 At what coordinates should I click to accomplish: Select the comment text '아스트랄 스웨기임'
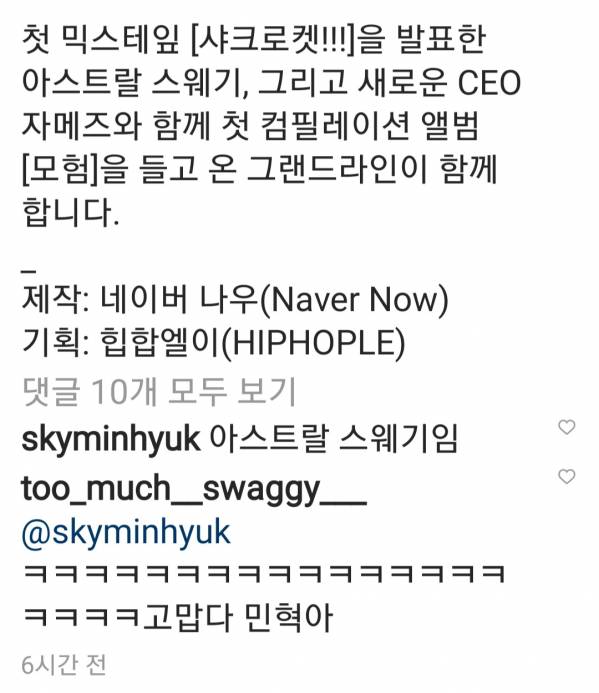334,438
